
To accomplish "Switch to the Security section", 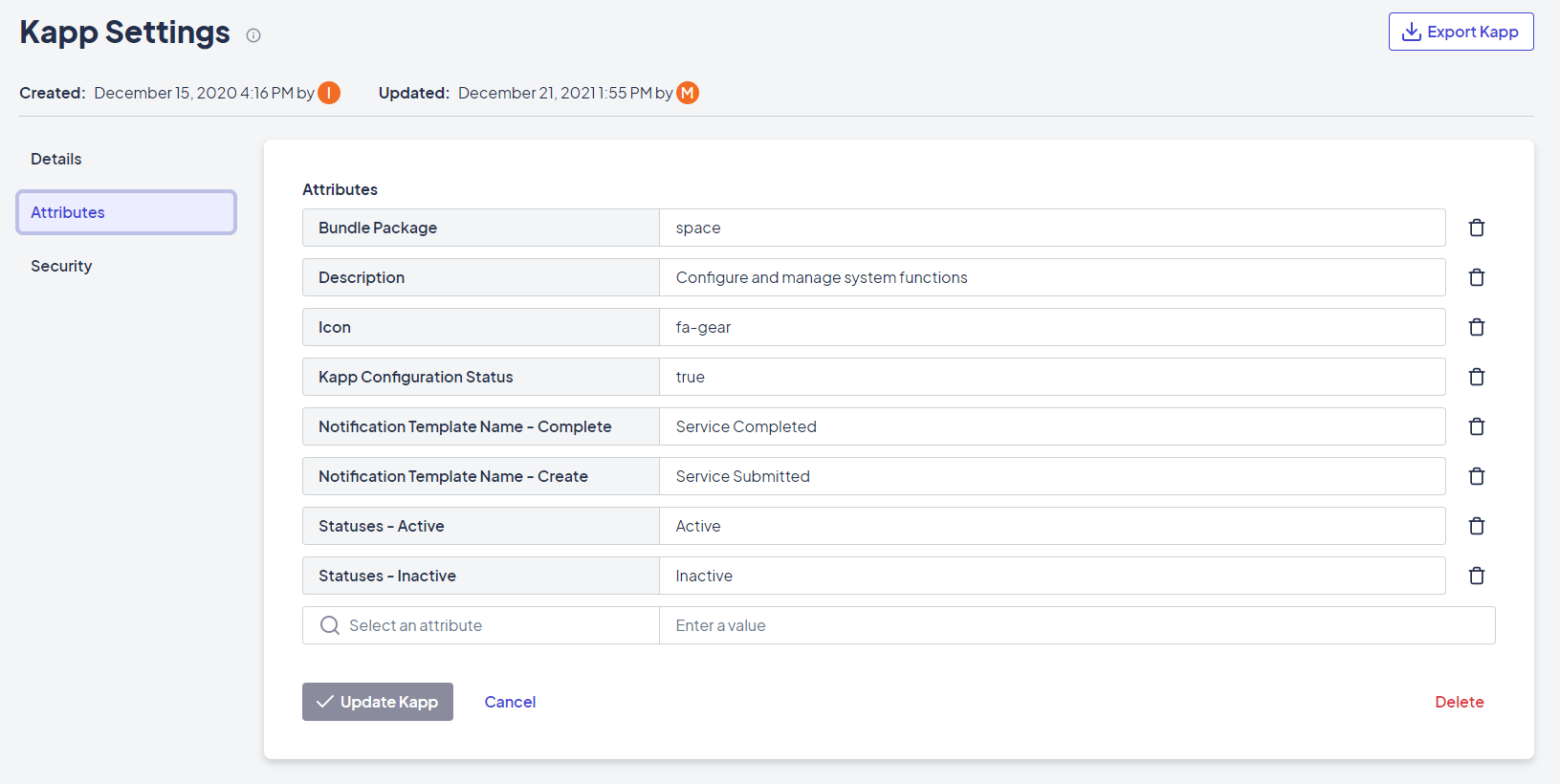I will 126,266.
